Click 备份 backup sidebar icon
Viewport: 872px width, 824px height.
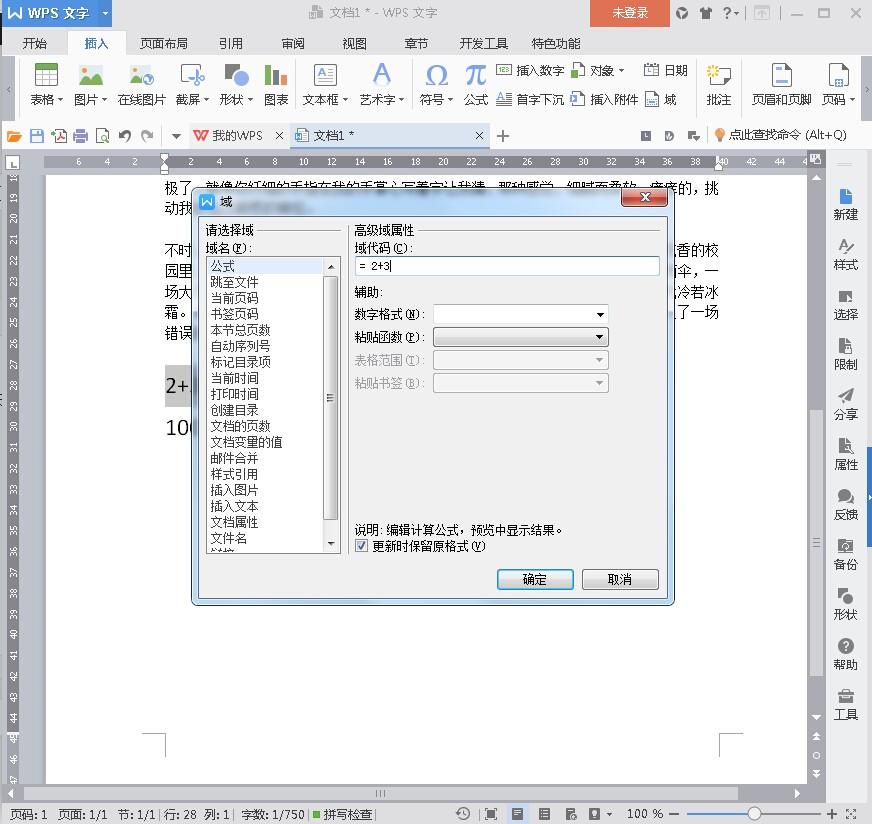[x=845, y=554]
